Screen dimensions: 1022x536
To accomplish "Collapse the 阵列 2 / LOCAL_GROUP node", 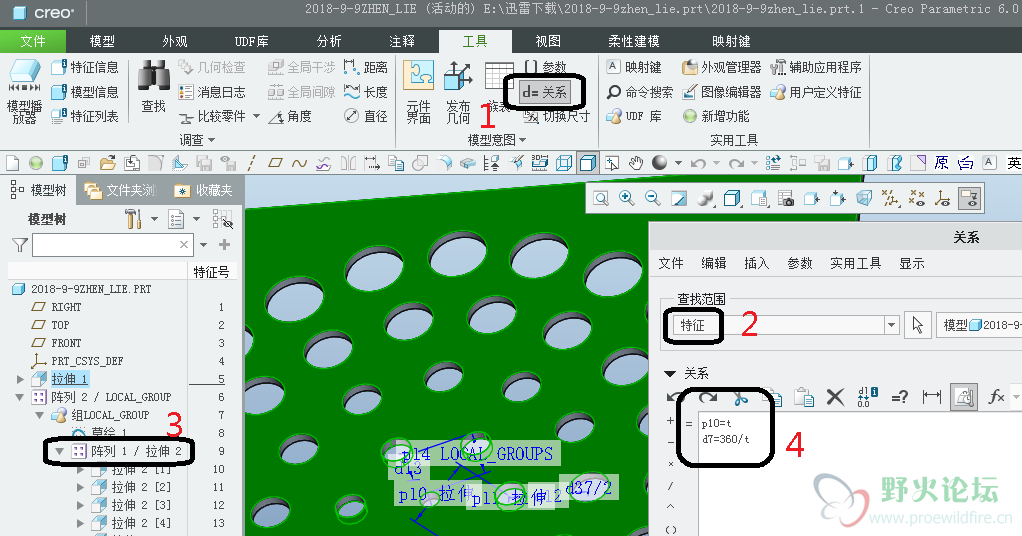I will [20, 397].
